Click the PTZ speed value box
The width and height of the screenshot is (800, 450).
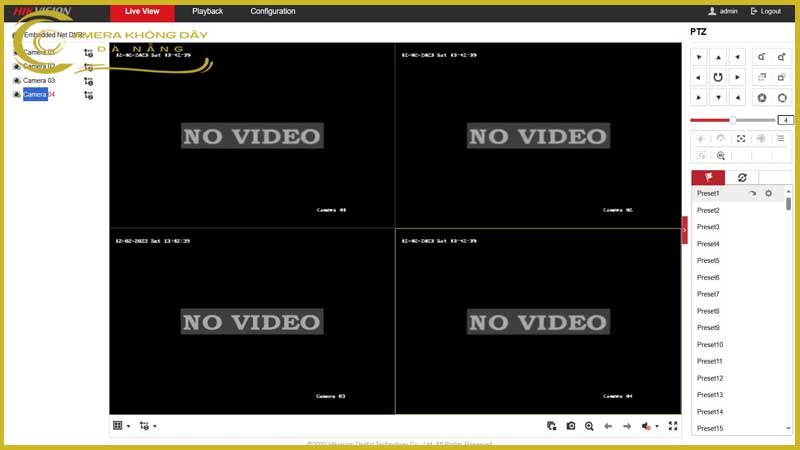(785, 120)
